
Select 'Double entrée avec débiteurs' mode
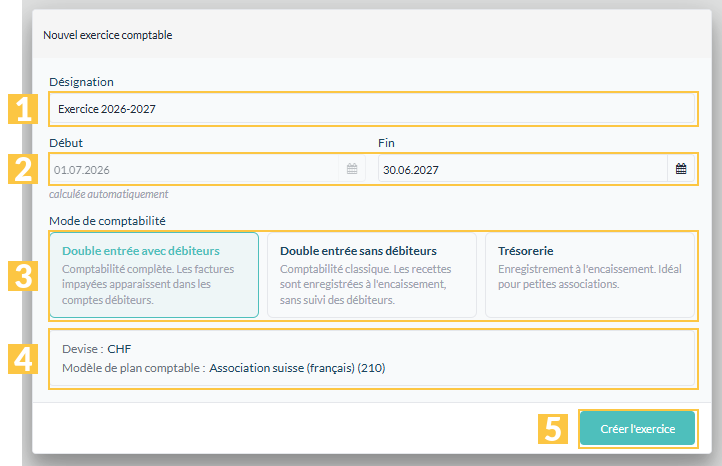[x=154, y=275]
